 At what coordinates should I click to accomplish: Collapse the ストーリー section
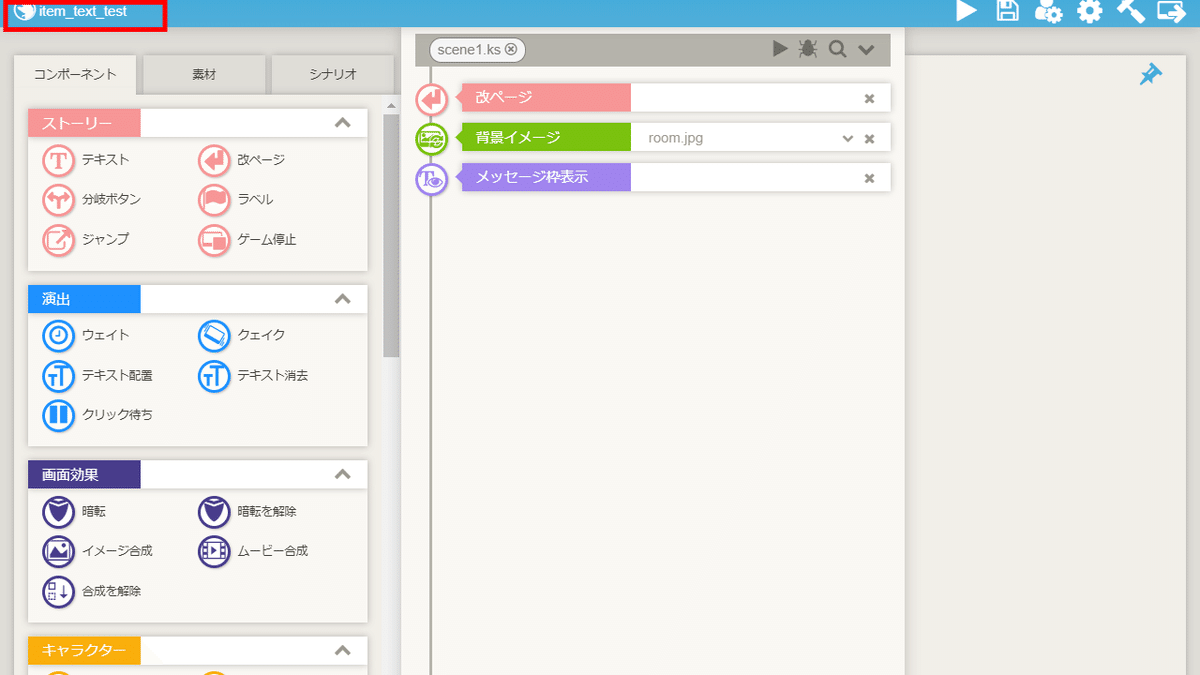pyautogui.click(x=343, y=123)
